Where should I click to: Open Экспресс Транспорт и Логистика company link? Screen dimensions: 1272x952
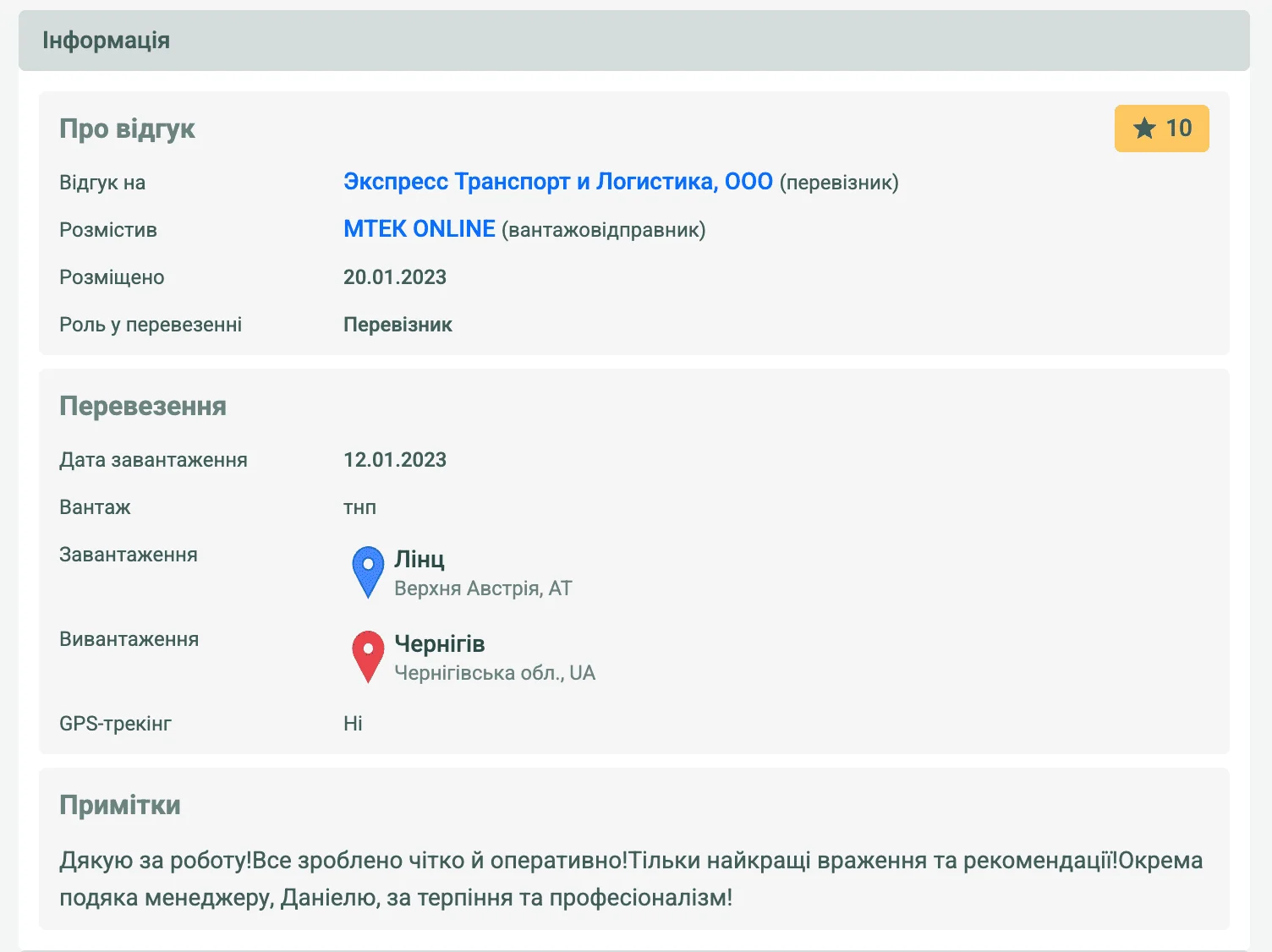click(x=557, y=182)
